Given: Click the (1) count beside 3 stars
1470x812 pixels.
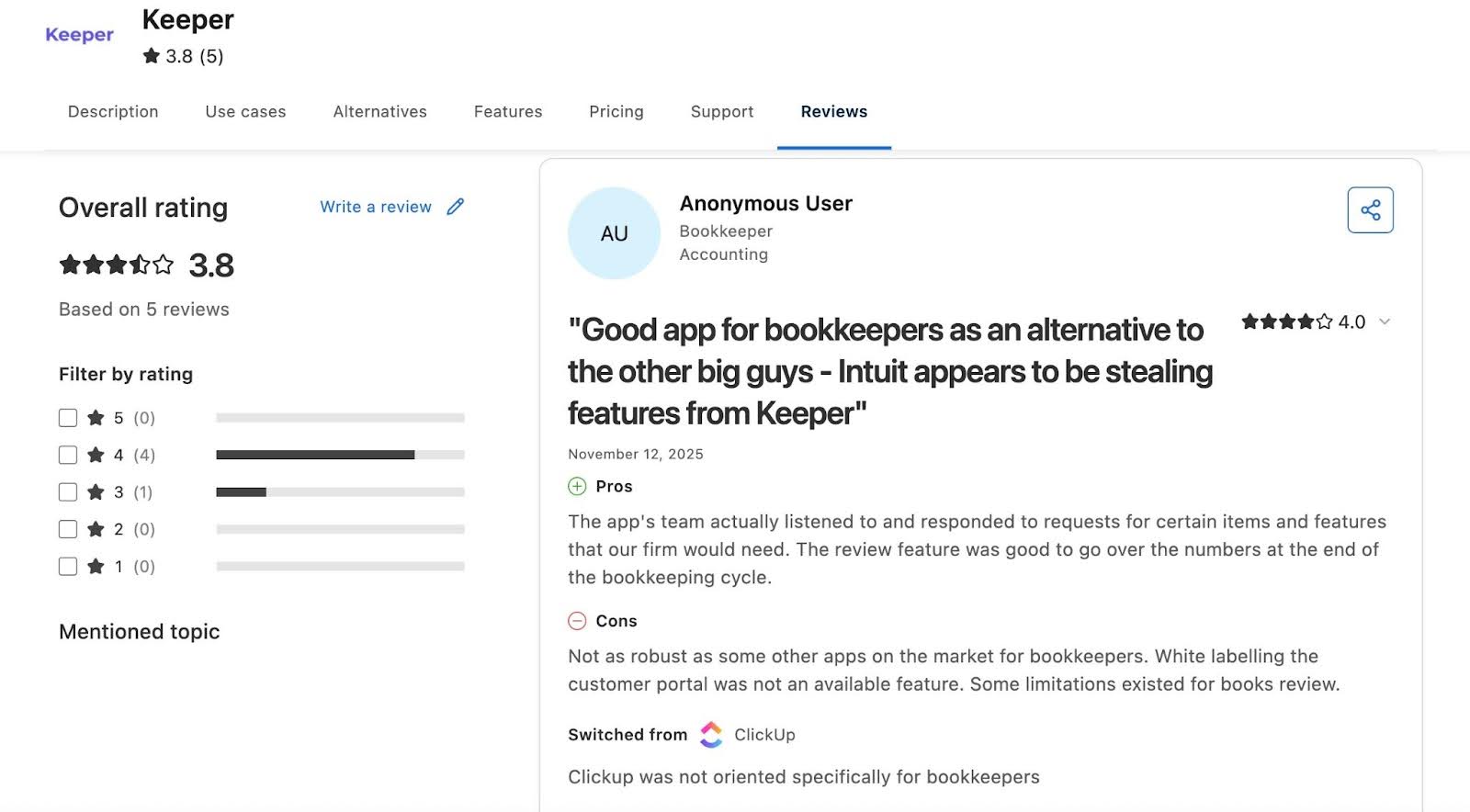Looking at the screenshot, I should tap(143, 492).
